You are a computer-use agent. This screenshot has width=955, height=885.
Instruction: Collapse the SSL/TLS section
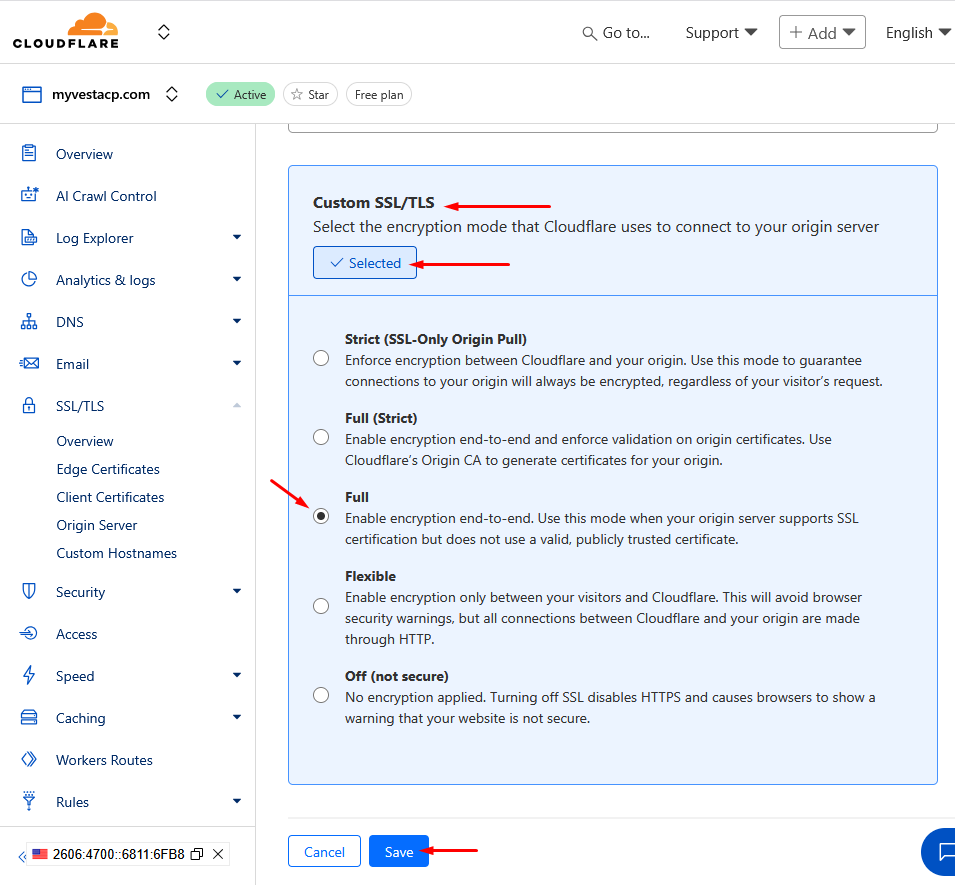coord(237,406)
